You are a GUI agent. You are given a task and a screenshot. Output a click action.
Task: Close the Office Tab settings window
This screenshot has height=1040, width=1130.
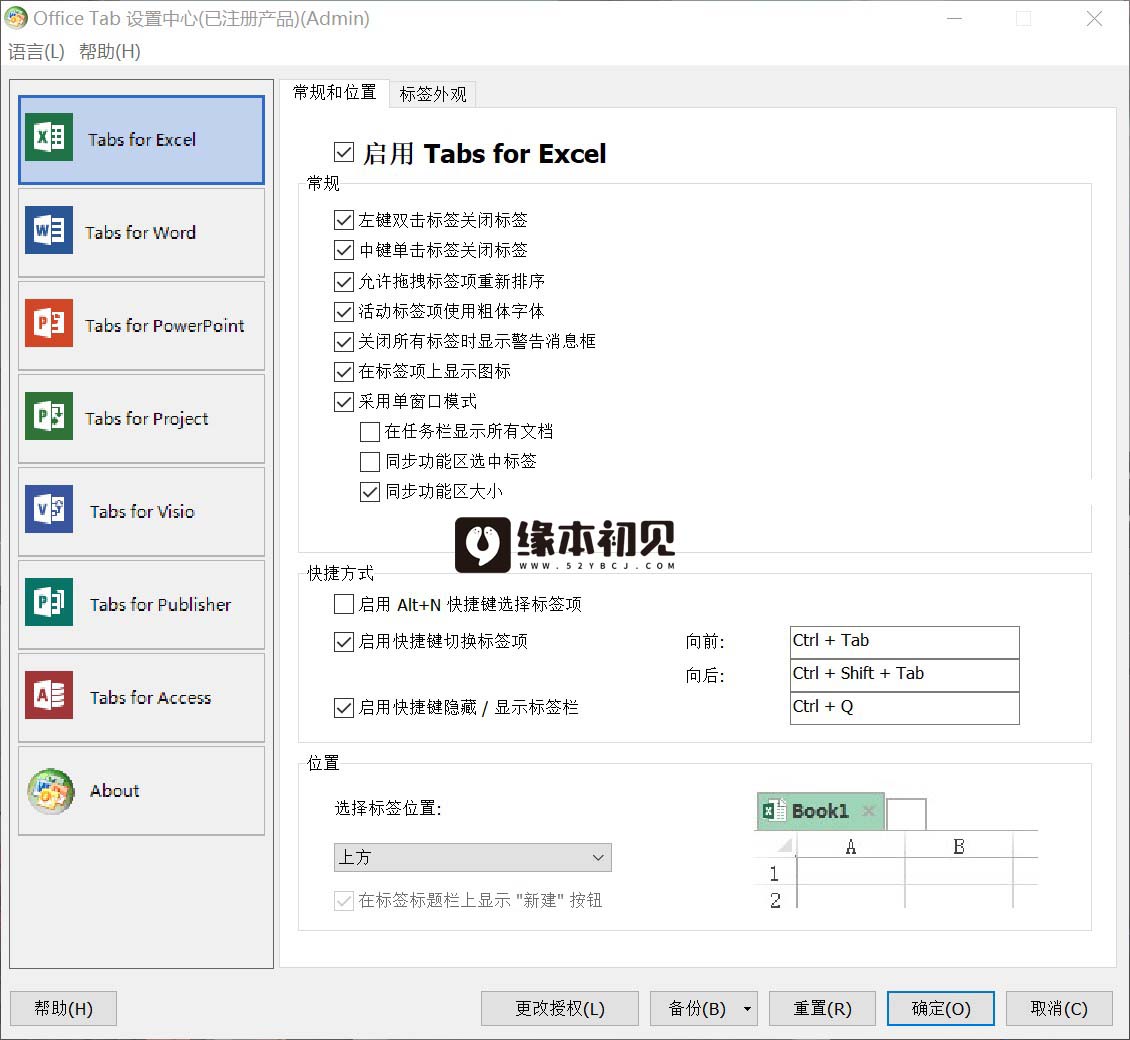coord(1094,19)
